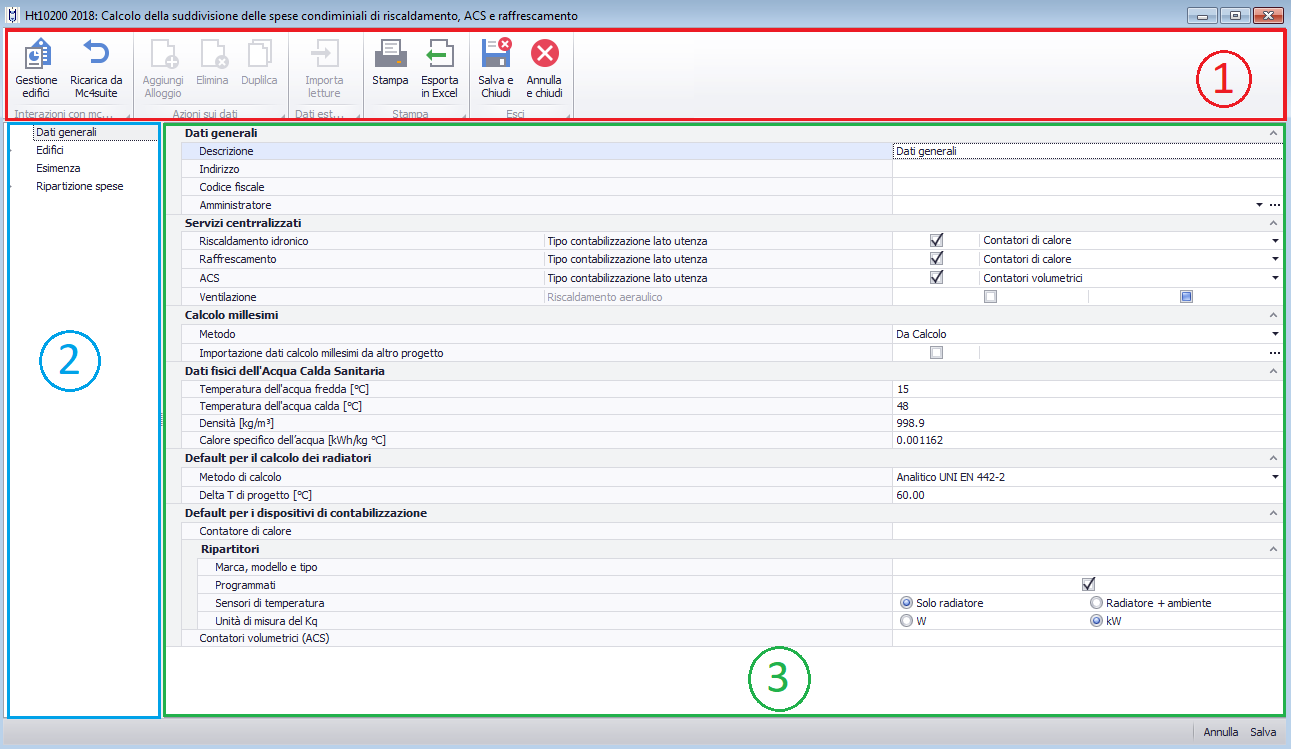Viewport: 1291px width, 749px height.
Task: Toggle the Programmati checkbox
Action: [1088, 585]
